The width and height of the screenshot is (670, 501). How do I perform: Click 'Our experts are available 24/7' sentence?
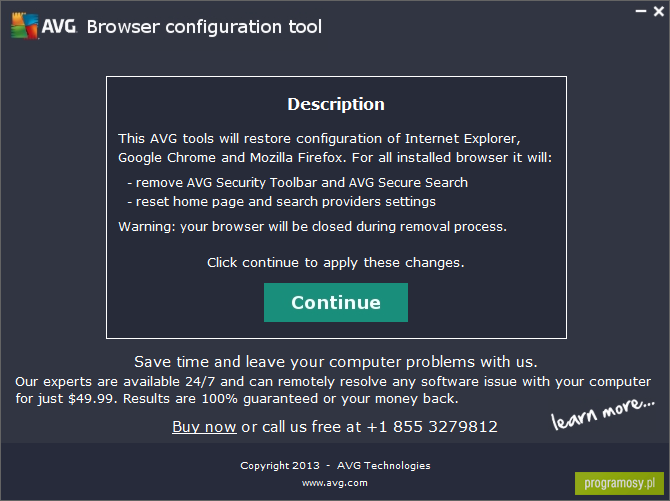pyautogui.click(x=333, y=381)
